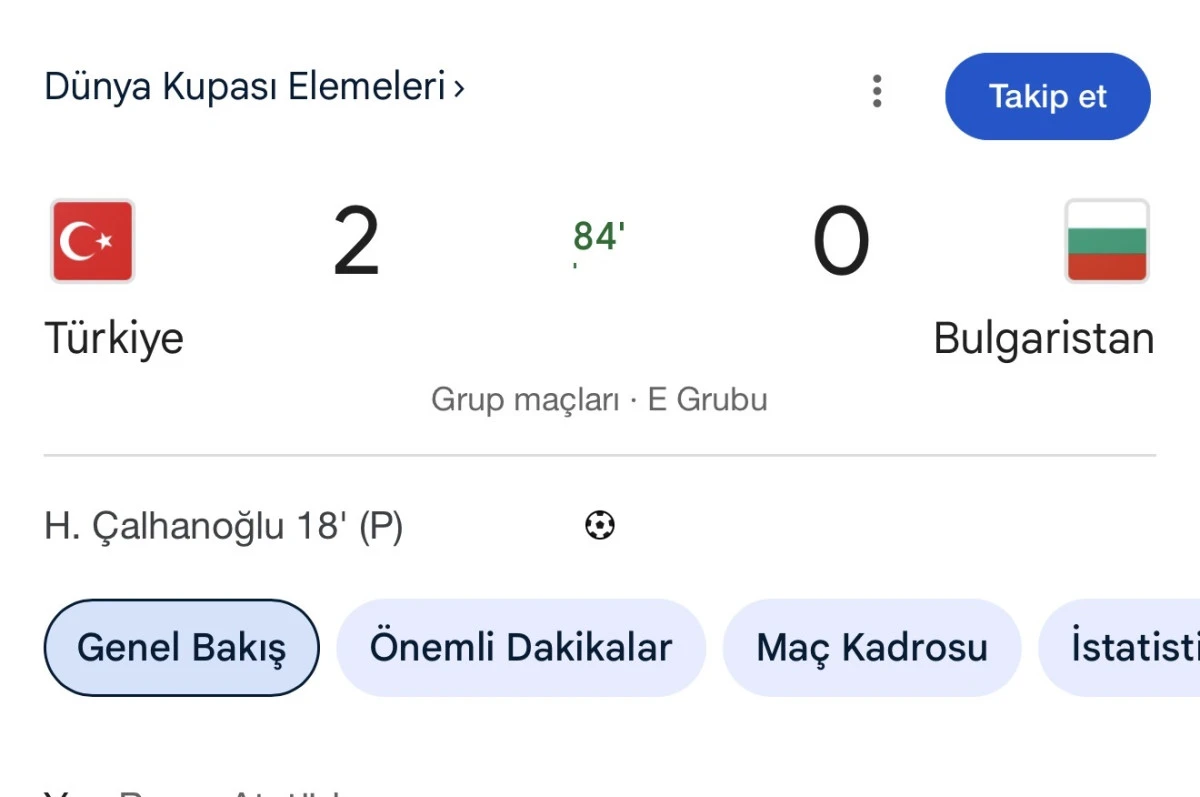Open the Maç Kadrosu tab
1200x797 pixels.
click(871, 647)
